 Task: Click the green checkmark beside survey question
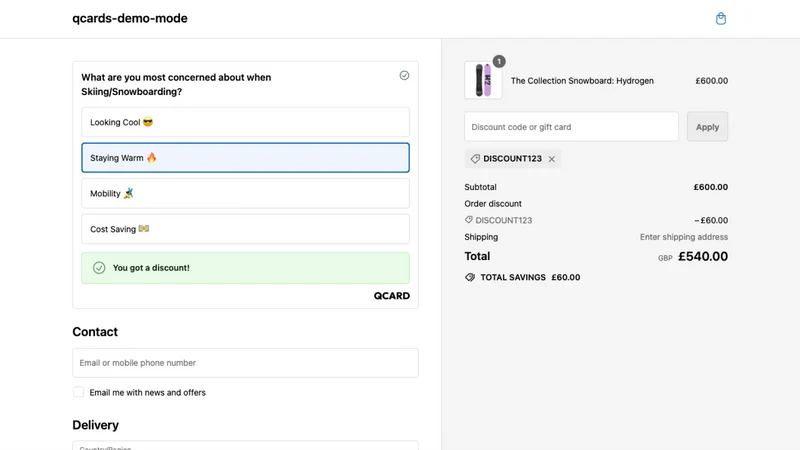(x=404, y=76)
